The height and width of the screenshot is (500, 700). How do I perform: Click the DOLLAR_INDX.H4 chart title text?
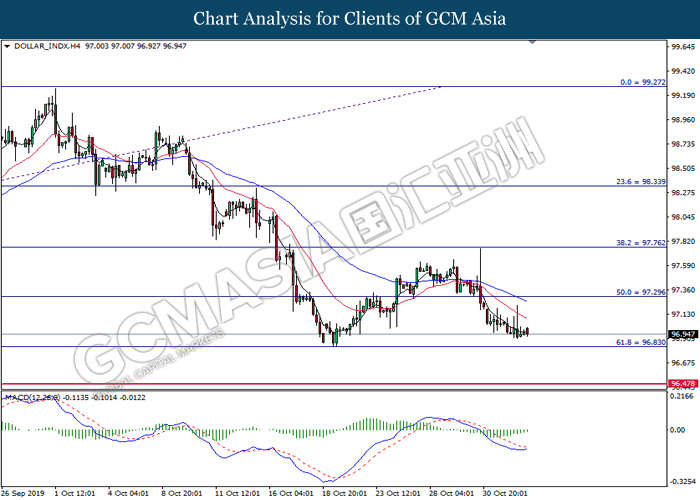click(x=47, y=46)
